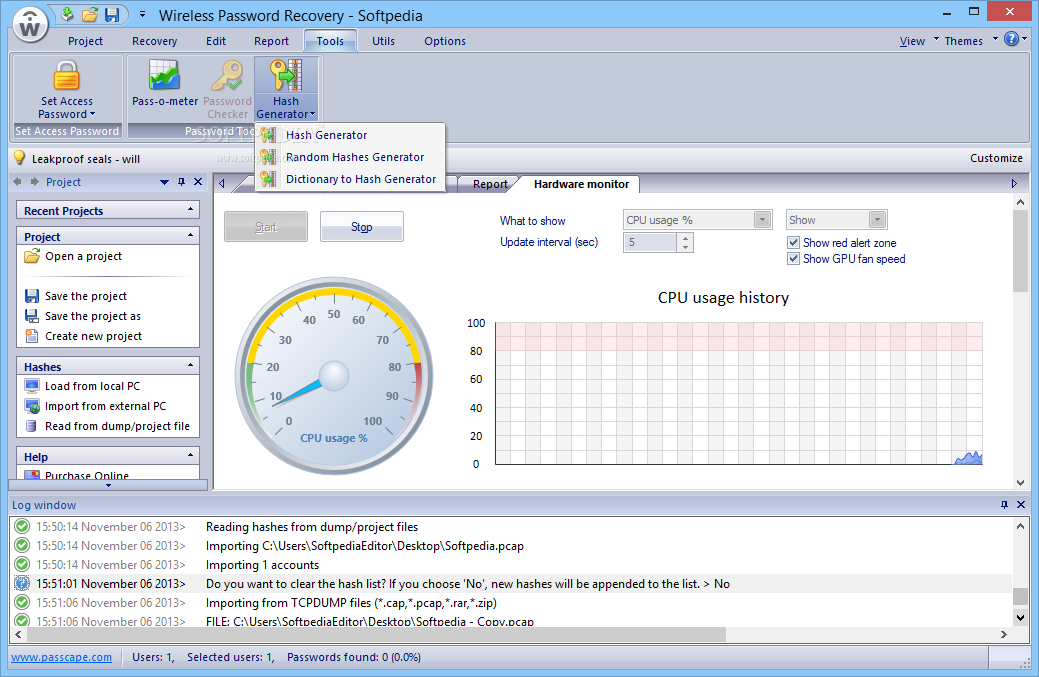Click the update interval input field
This screenshot has width=1039, height=677.
point(650,242)
